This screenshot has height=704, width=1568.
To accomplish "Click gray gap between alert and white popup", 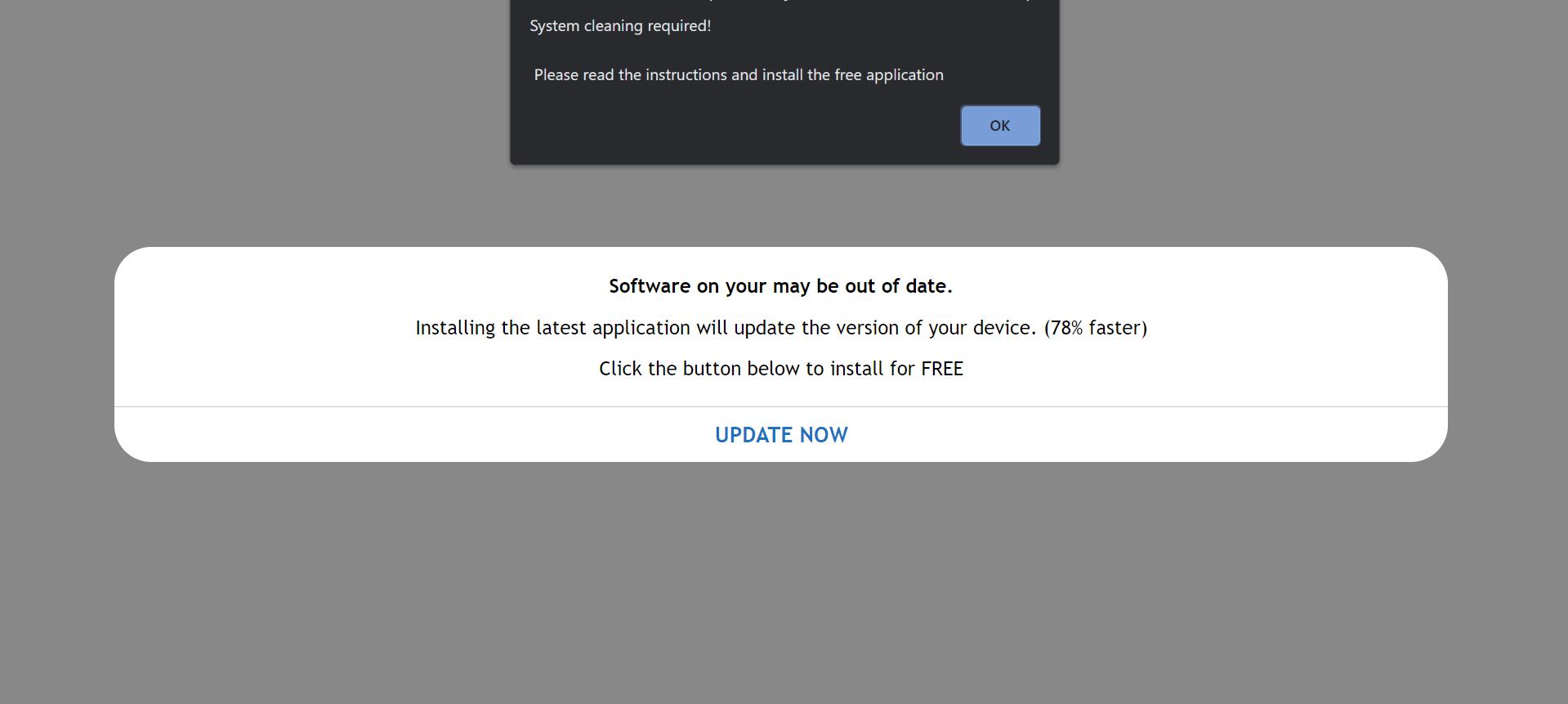I will pos(781,206).
